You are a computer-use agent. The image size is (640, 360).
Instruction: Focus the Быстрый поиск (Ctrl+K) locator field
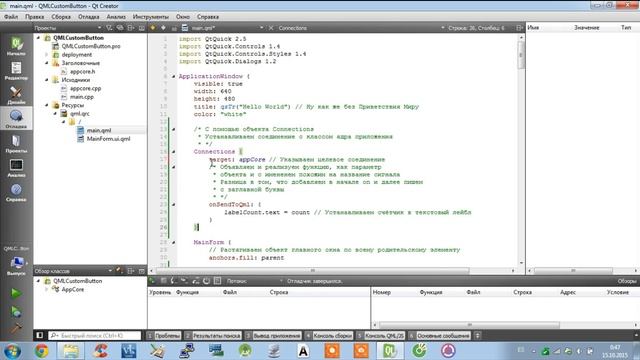pos(94,336)
